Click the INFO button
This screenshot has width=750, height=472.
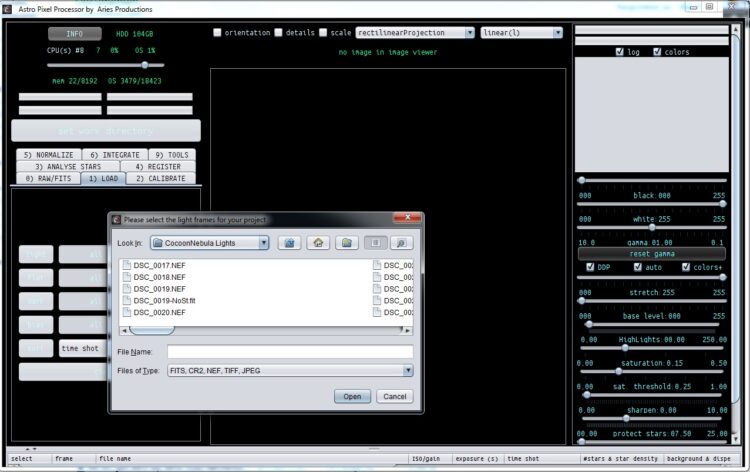75,34
